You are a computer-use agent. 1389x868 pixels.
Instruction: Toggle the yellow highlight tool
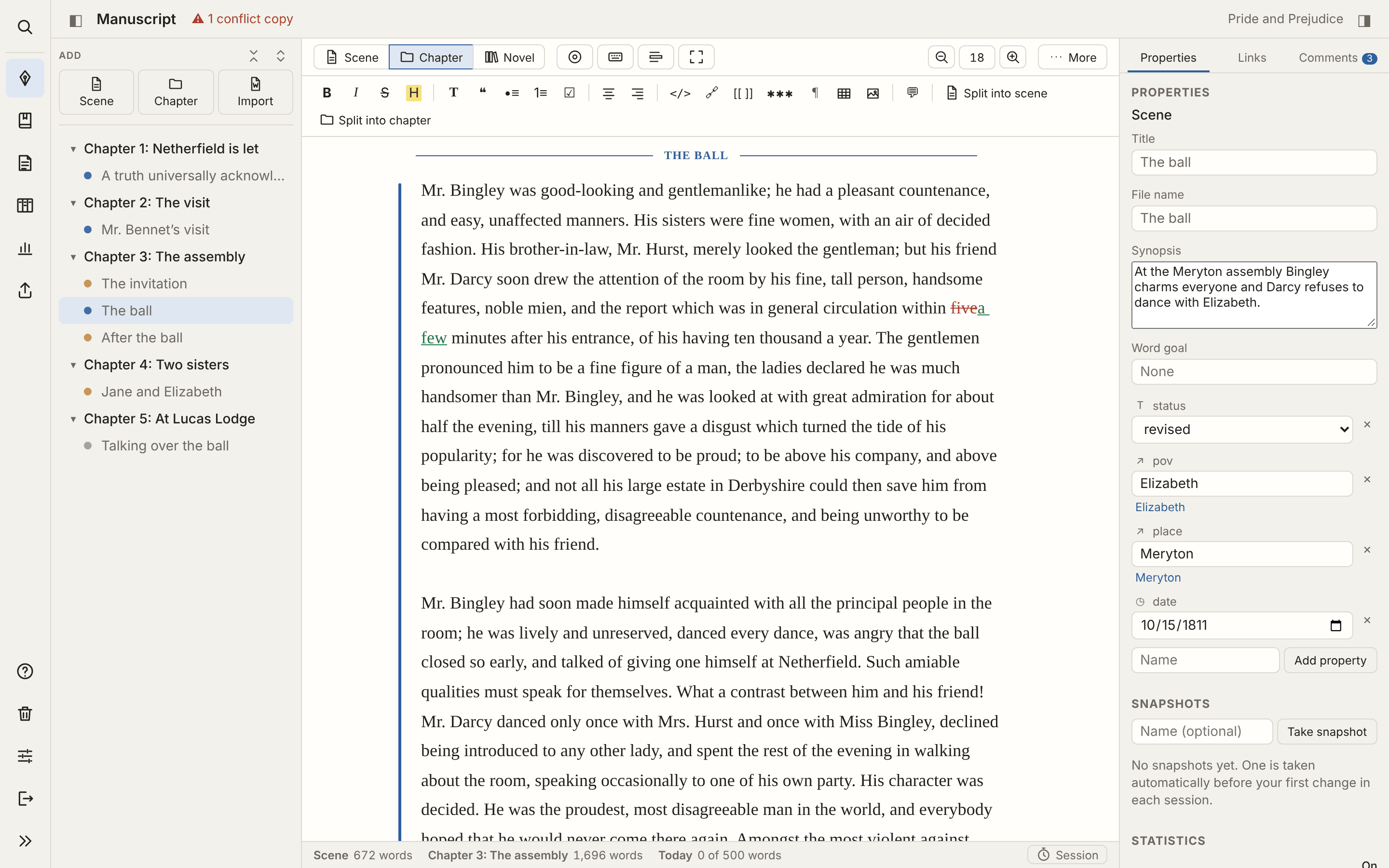point(413,93)
